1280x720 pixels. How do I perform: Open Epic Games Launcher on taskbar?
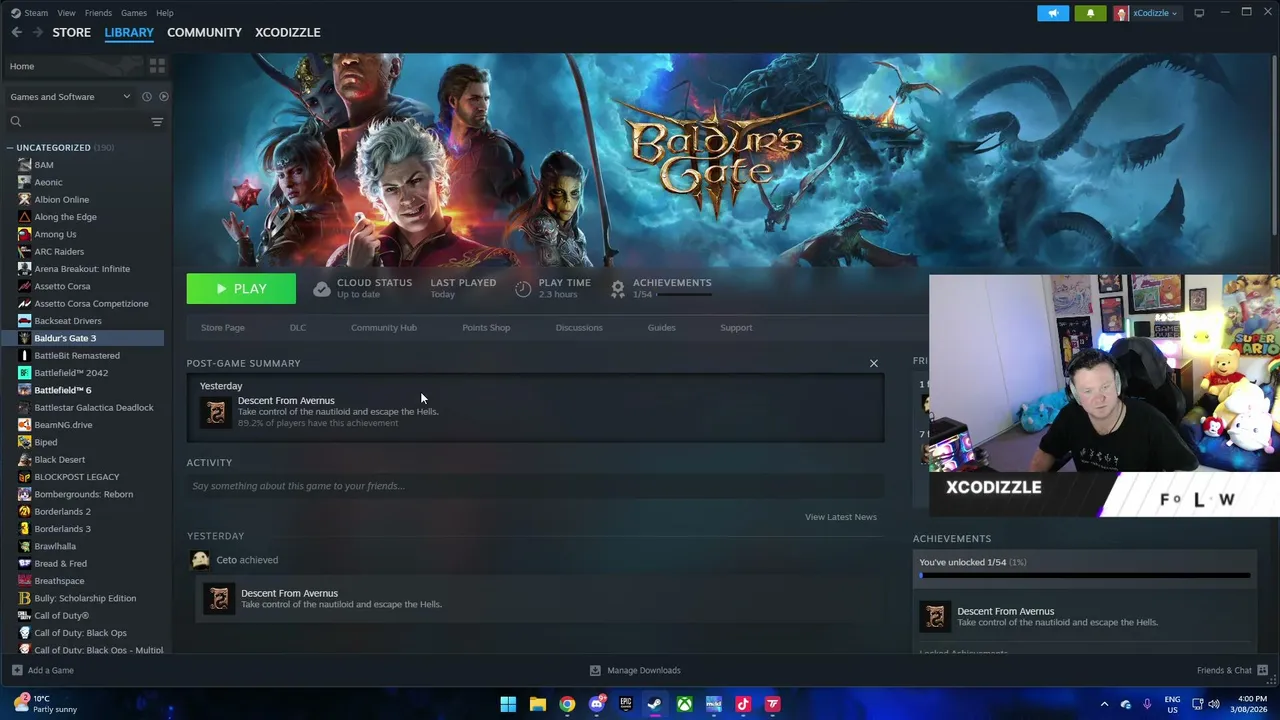(x=626, y=704)
